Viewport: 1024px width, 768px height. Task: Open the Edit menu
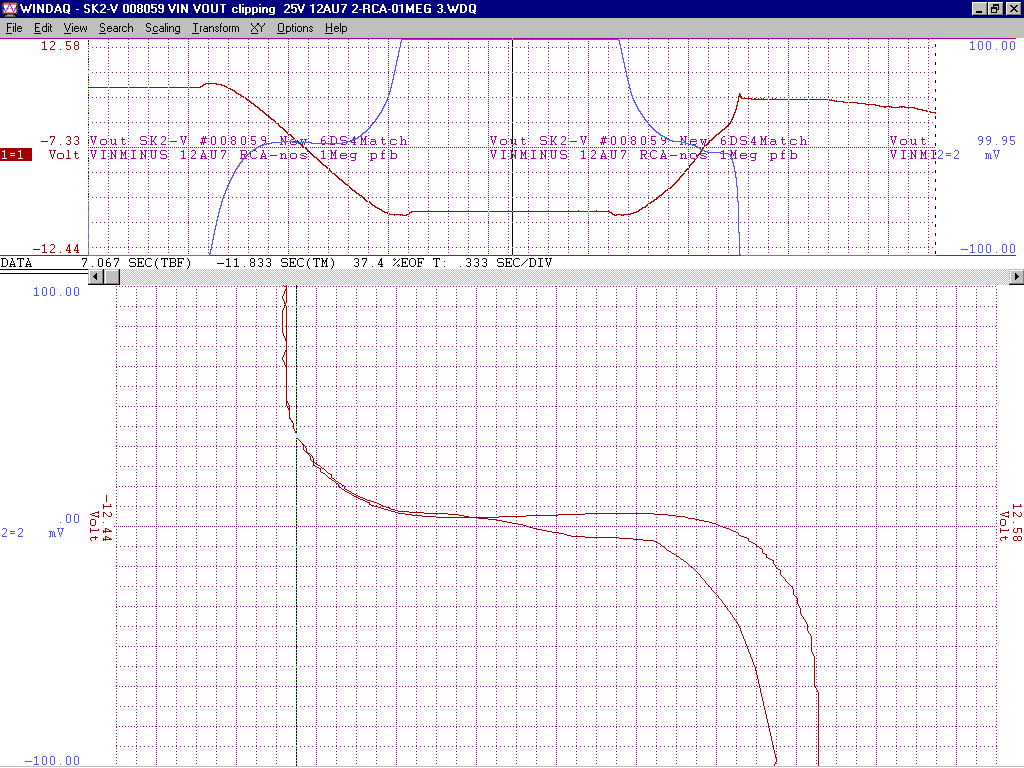(43, 28)
